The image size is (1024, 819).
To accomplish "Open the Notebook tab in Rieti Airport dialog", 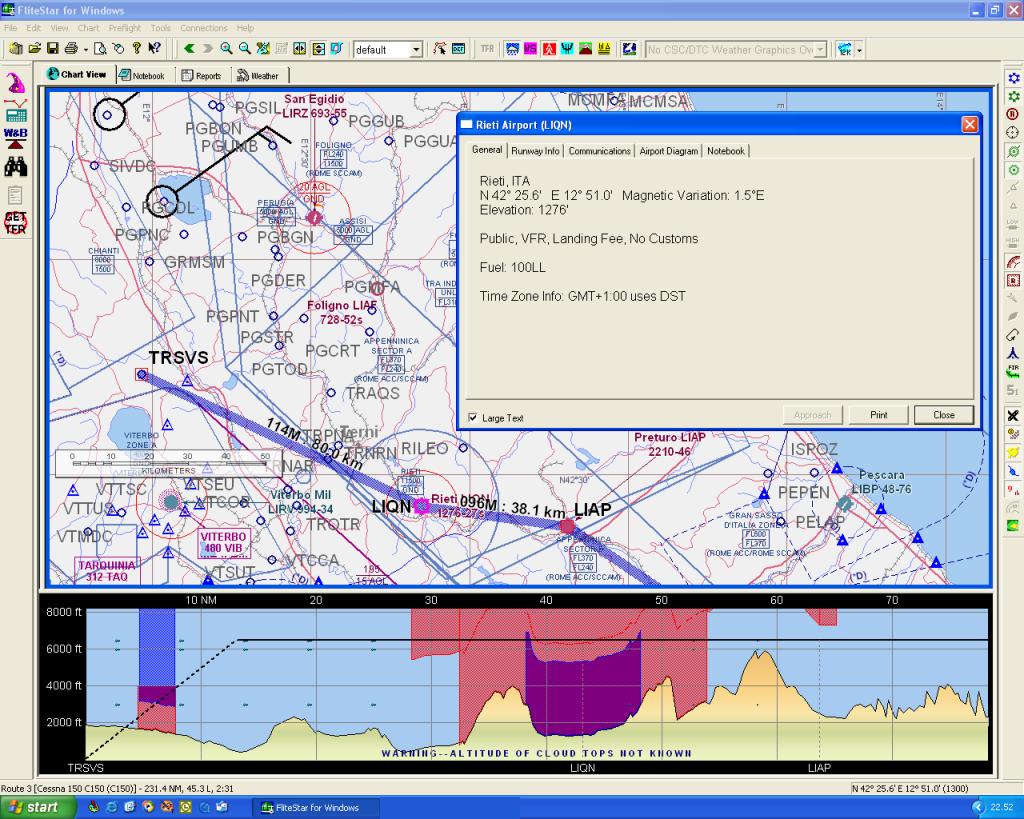I will coord(726,151).
